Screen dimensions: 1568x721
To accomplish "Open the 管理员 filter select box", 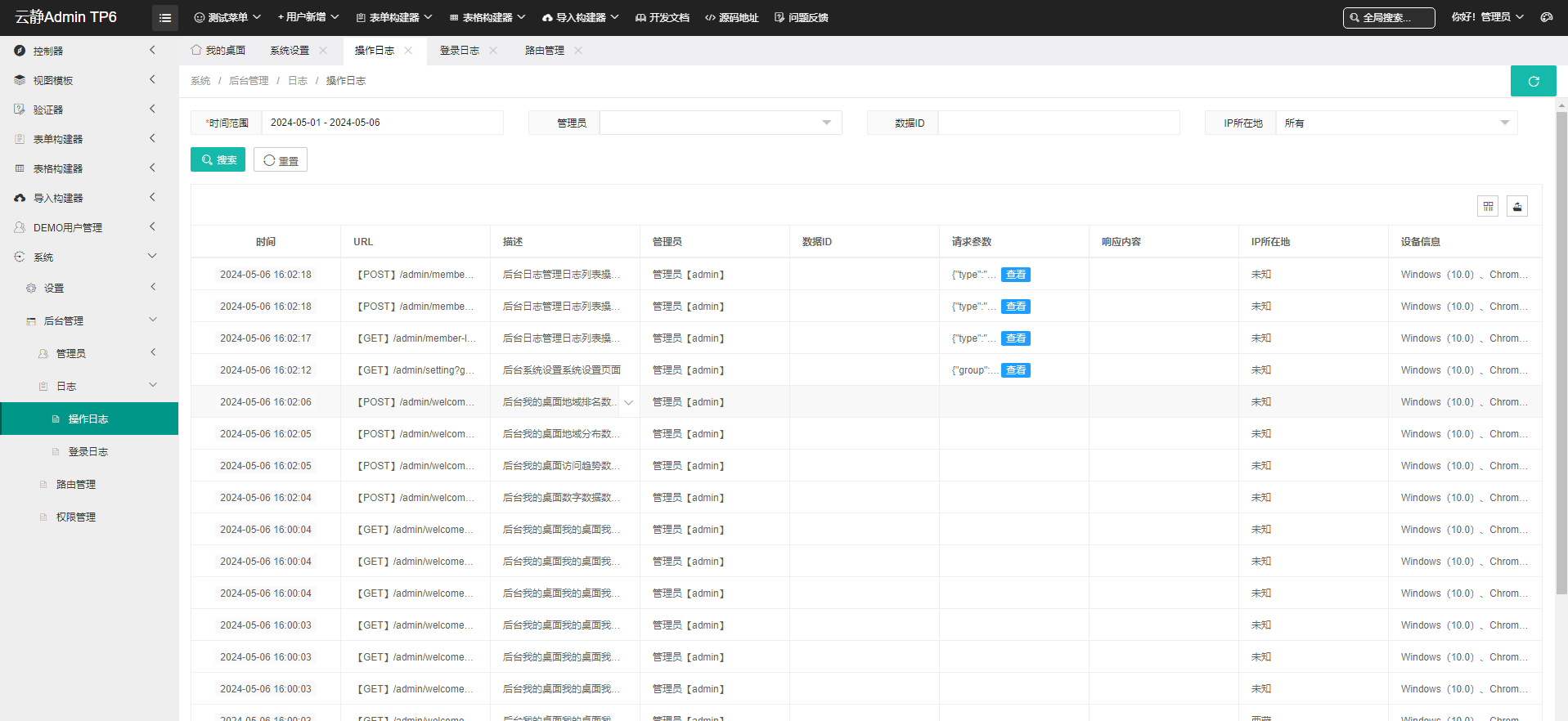I will (721, 123).
